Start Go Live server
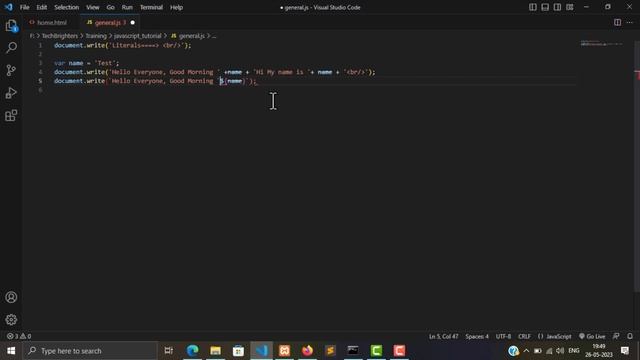Image resolution: width=640 pixels, height=360 pixels. tap(592, 336)
